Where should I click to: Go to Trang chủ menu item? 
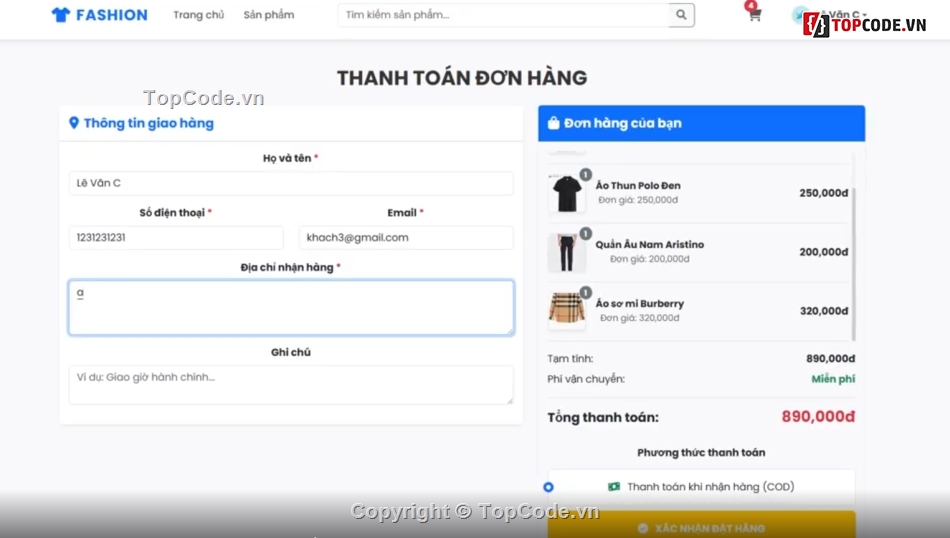point(198,15)
